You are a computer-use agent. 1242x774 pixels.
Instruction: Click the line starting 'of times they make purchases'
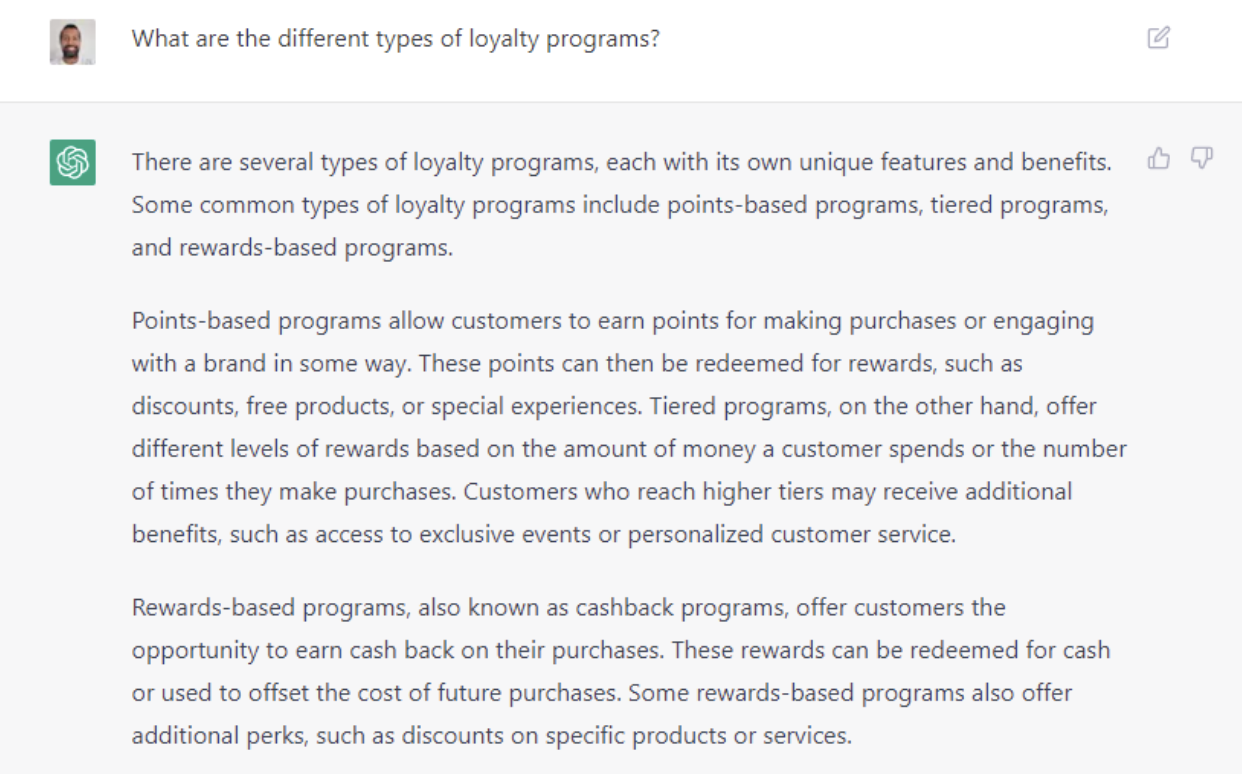(x=602, y=492)
